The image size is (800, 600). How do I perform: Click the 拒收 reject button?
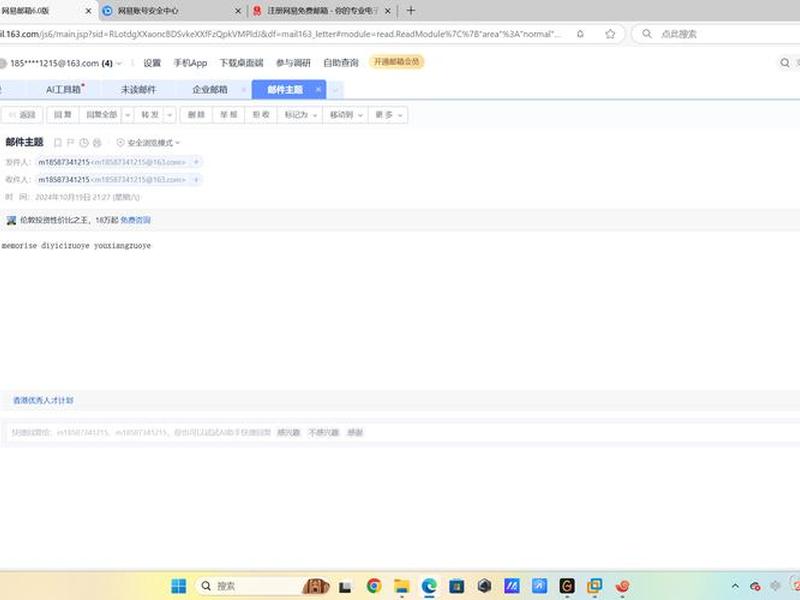[x=261, y=115]
